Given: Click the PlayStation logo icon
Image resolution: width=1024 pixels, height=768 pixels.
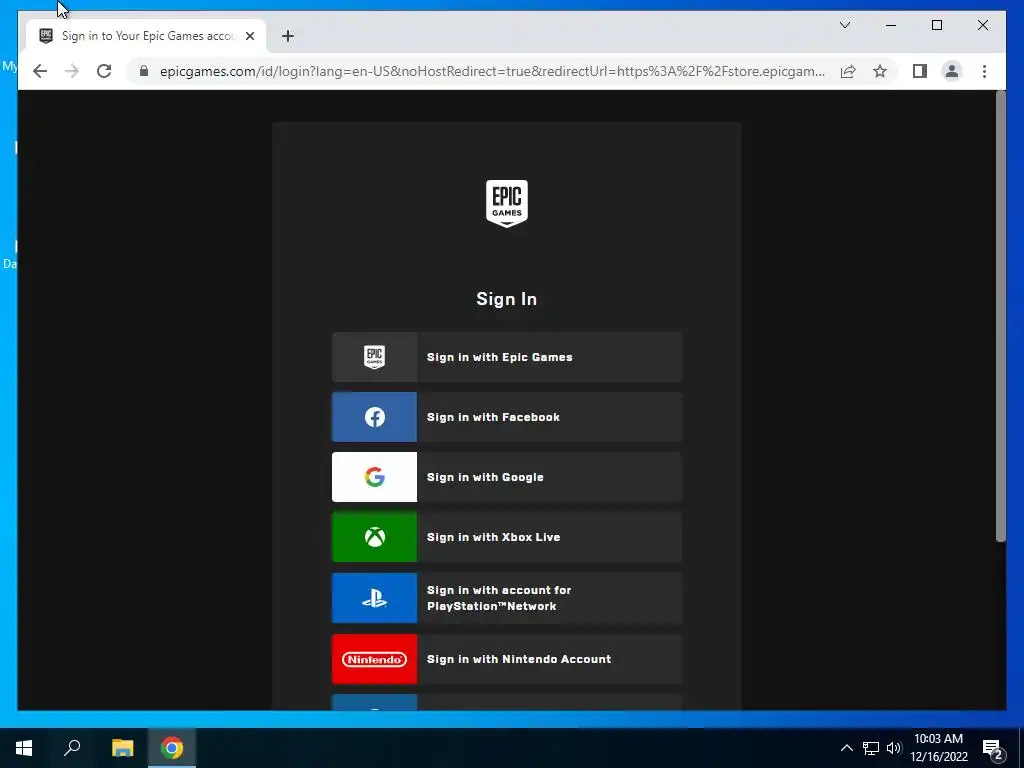Looking at the screenshot, I should point(374,598).
